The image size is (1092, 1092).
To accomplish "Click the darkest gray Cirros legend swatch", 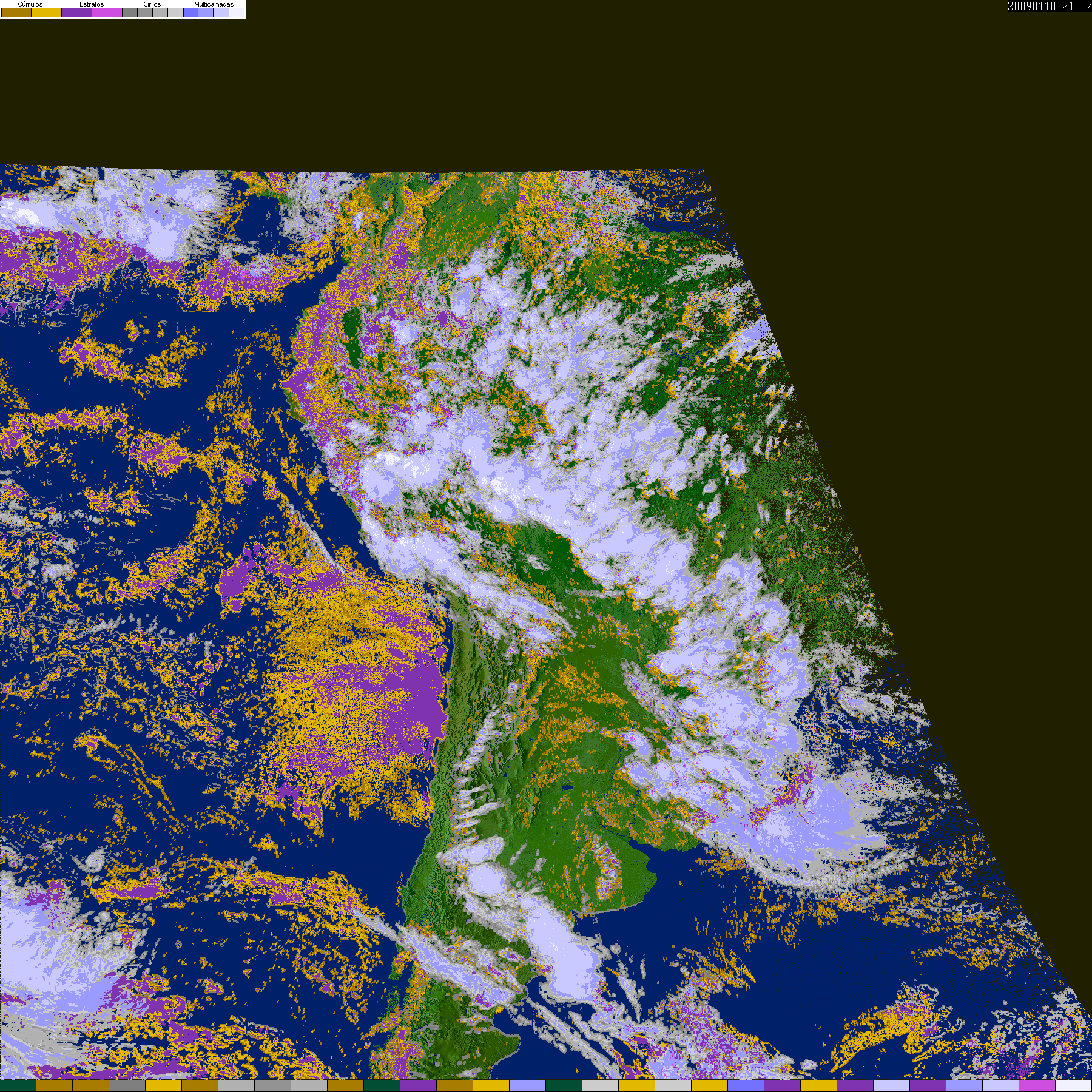I will [130, 12].
